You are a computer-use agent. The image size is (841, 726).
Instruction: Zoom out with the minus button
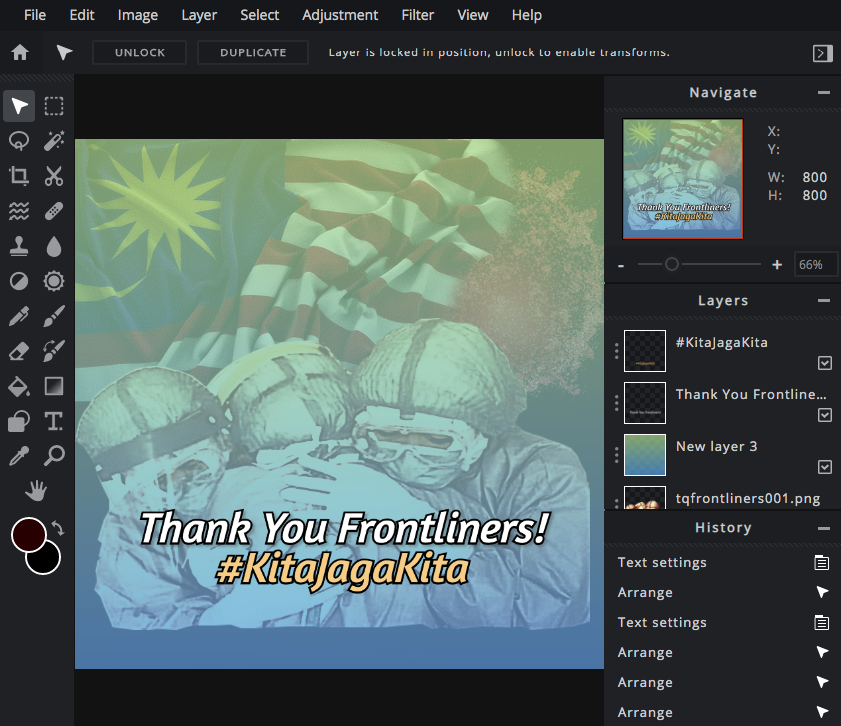point(621,265)
